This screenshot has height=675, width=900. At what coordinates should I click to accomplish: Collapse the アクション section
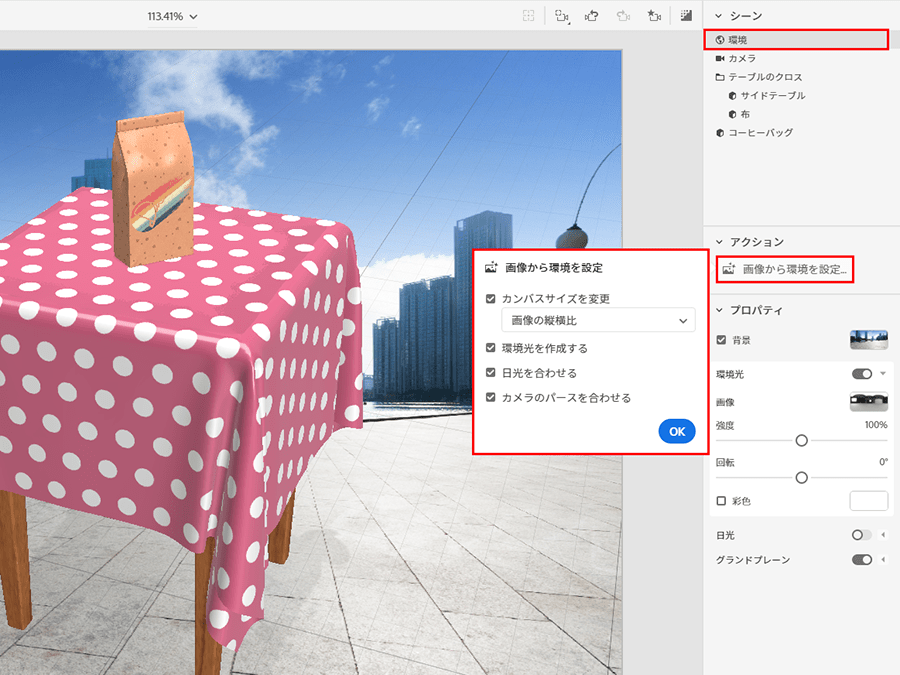pos(719,242)
